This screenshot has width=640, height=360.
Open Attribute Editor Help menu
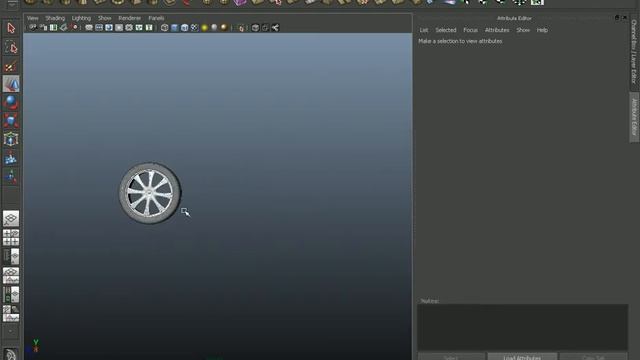coord(542,30)
